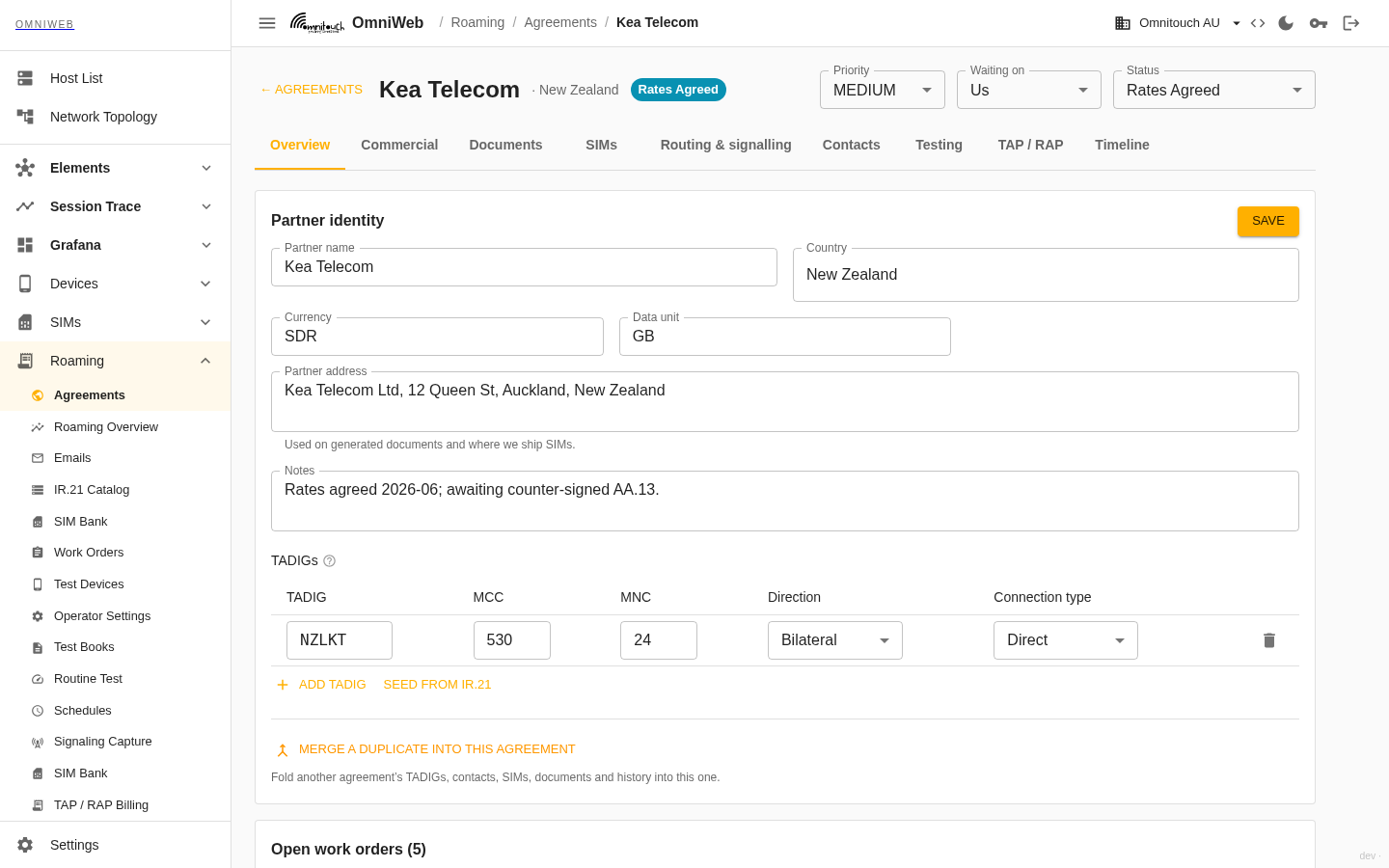Click the TADIGs help question icon
This screenshot has width=1389, height=868.
[x=329, y=561]
